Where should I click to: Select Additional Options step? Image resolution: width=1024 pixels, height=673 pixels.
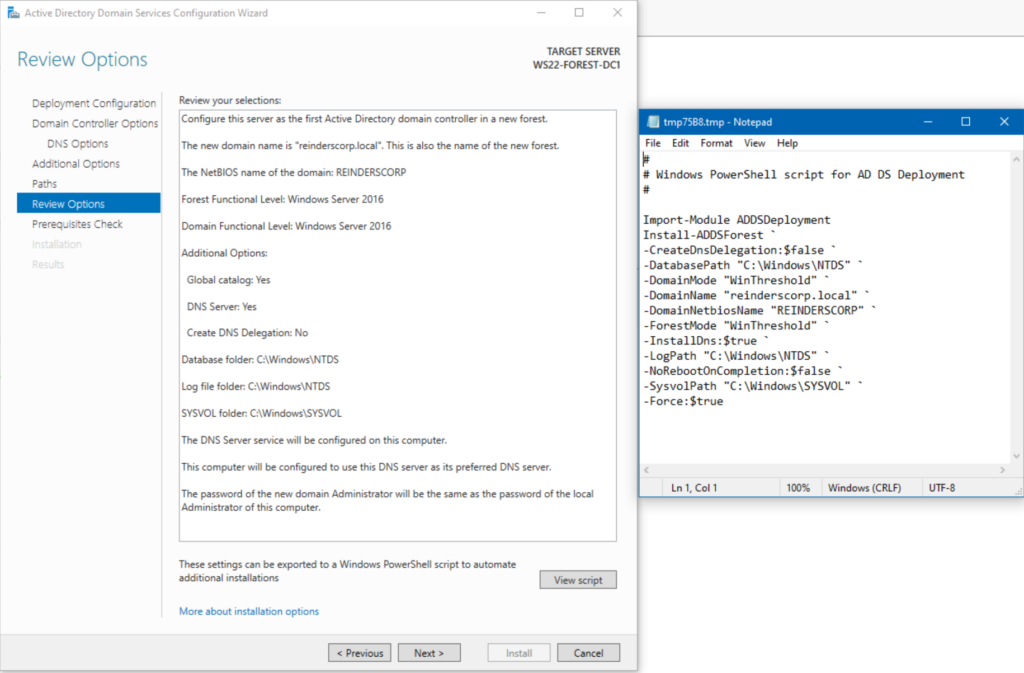[x=76, y=164]
